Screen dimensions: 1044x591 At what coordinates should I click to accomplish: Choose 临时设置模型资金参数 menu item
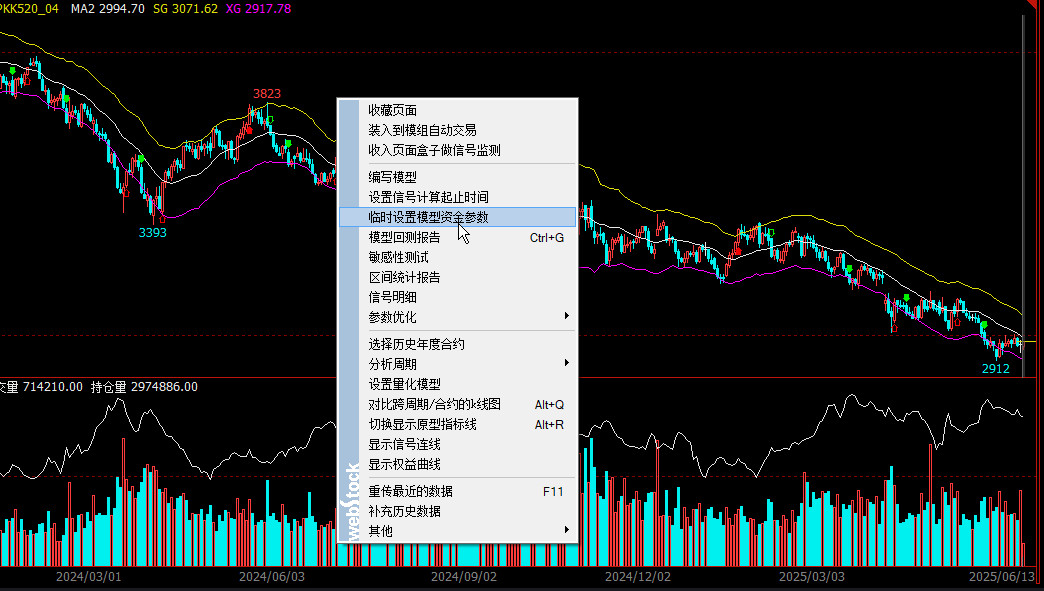coord(428,217)
